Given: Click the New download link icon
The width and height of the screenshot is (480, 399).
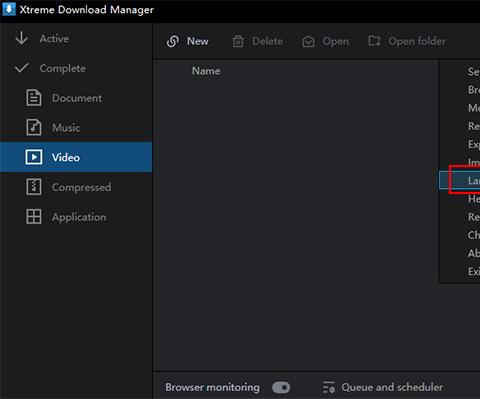Looking at the screenshot, I should [173, 41].
